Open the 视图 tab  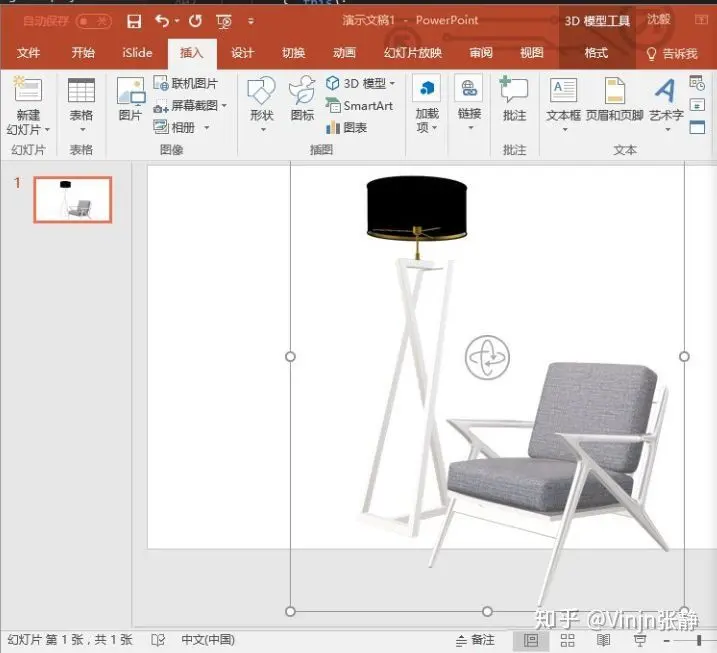click(532, 53)
